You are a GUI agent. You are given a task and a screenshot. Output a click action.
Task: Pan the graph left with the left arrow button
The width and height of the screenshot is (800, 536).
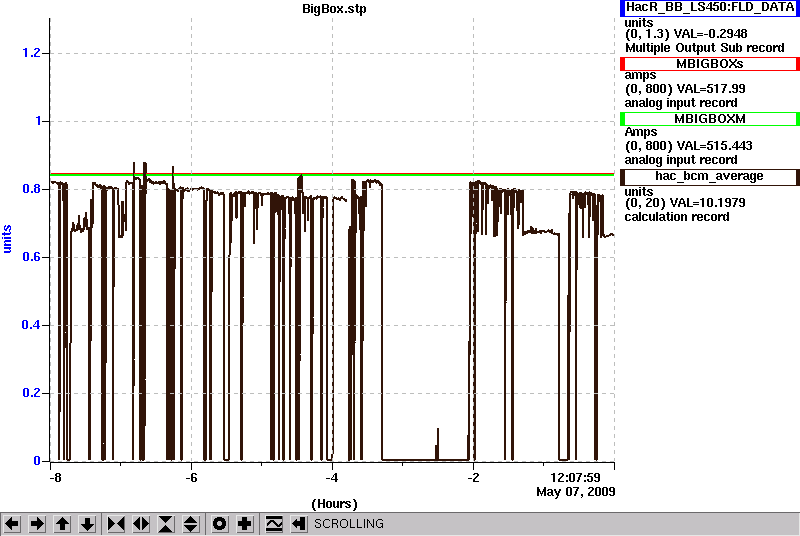point(12,524)
